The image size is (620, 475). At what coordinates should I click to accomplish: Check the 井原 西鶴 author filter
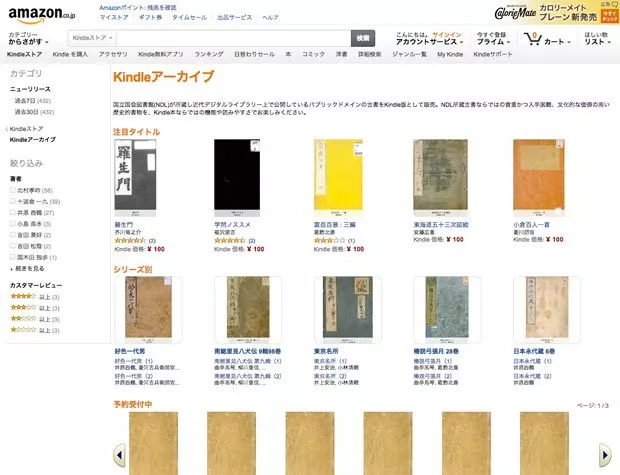tap(13, 212)
